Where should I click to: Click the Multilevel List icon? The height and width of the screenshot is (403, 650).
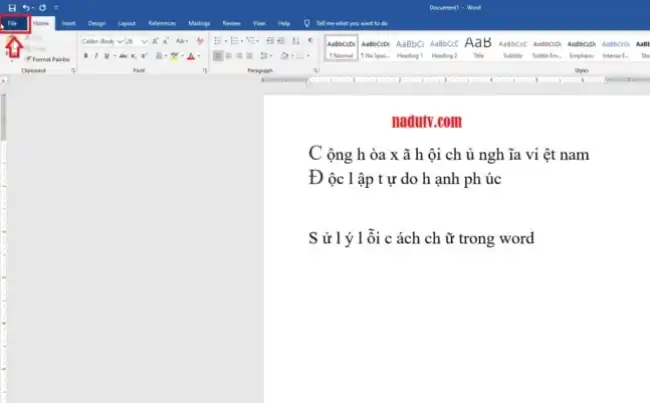tap(250, 41)
